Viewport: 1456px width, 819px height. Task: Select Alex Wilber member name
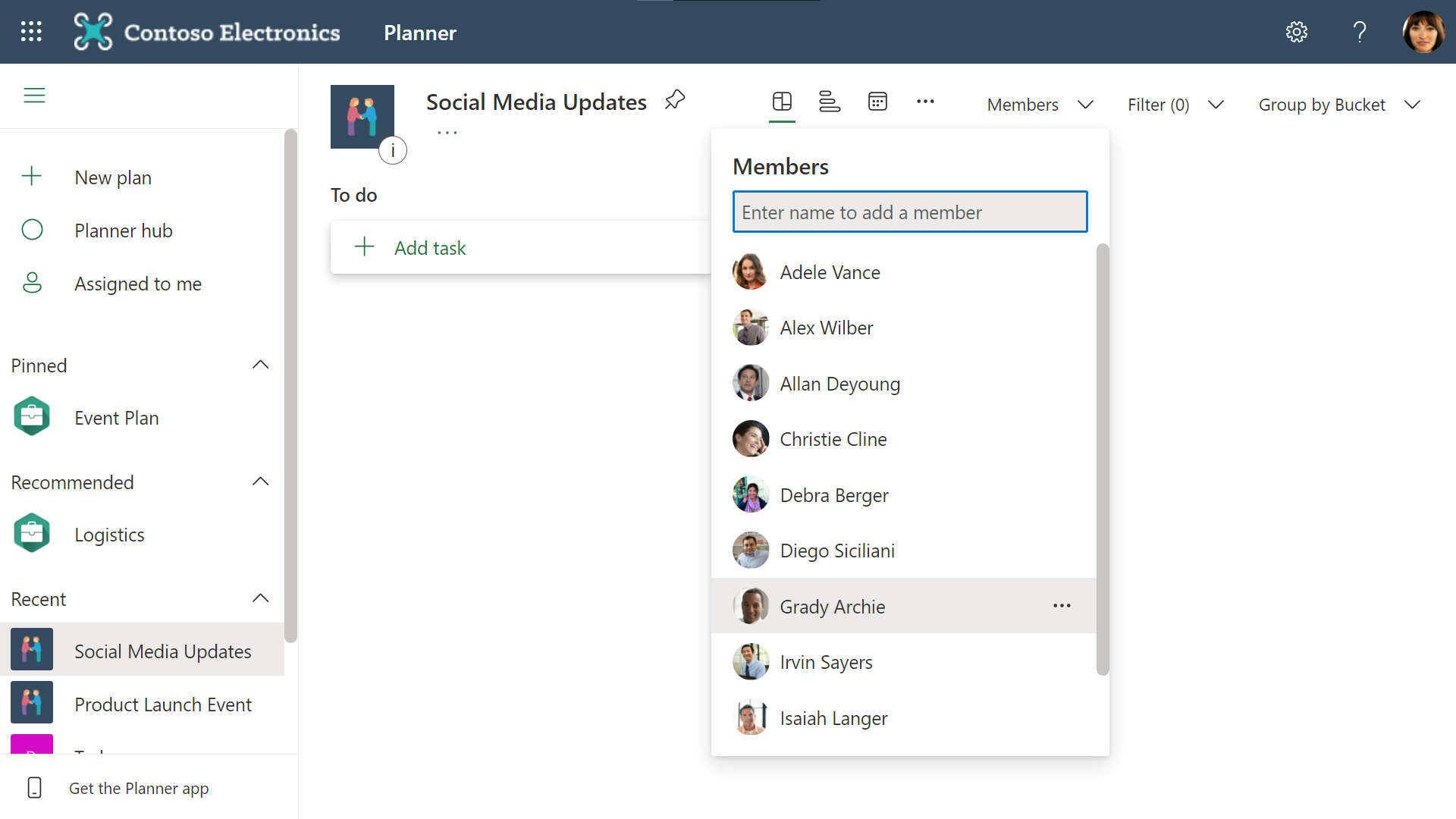click(827, 328)
